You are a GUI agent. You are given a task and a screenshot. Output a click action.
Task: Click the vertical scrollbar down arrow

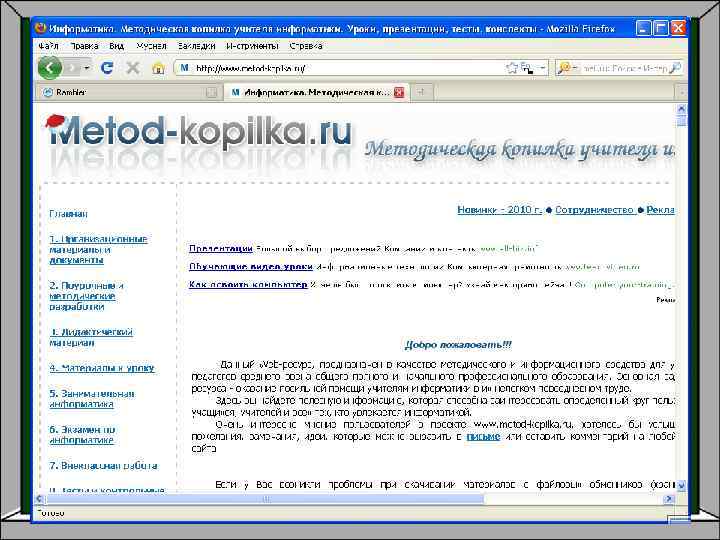[681, 484]
